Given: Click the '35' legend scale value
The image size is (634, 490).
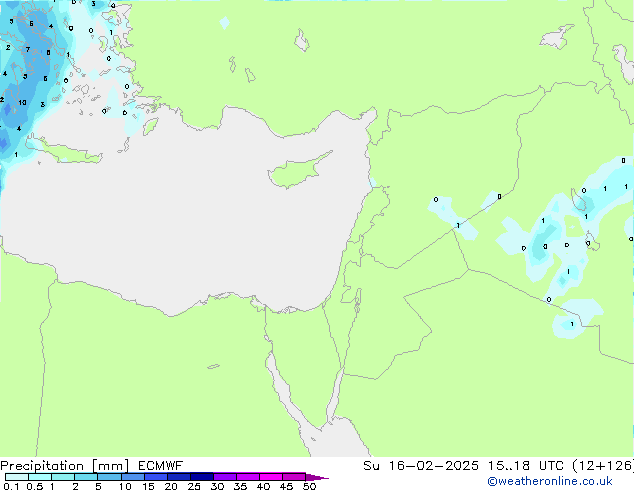Looking at the screenshot, I should click(x=240, y=486).
